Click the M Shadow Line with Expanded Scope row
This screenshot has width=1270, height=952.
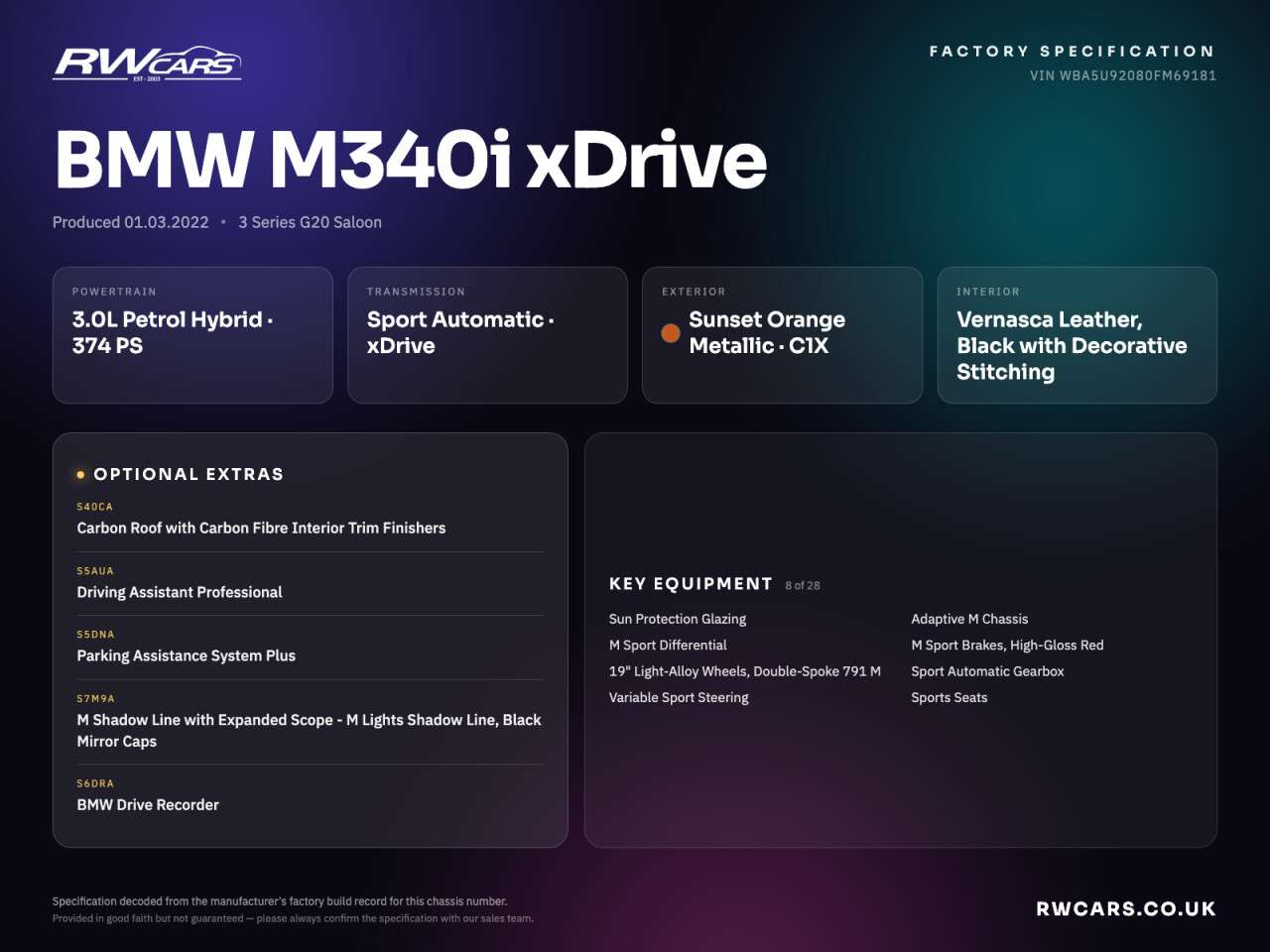[x=310, y=730]
